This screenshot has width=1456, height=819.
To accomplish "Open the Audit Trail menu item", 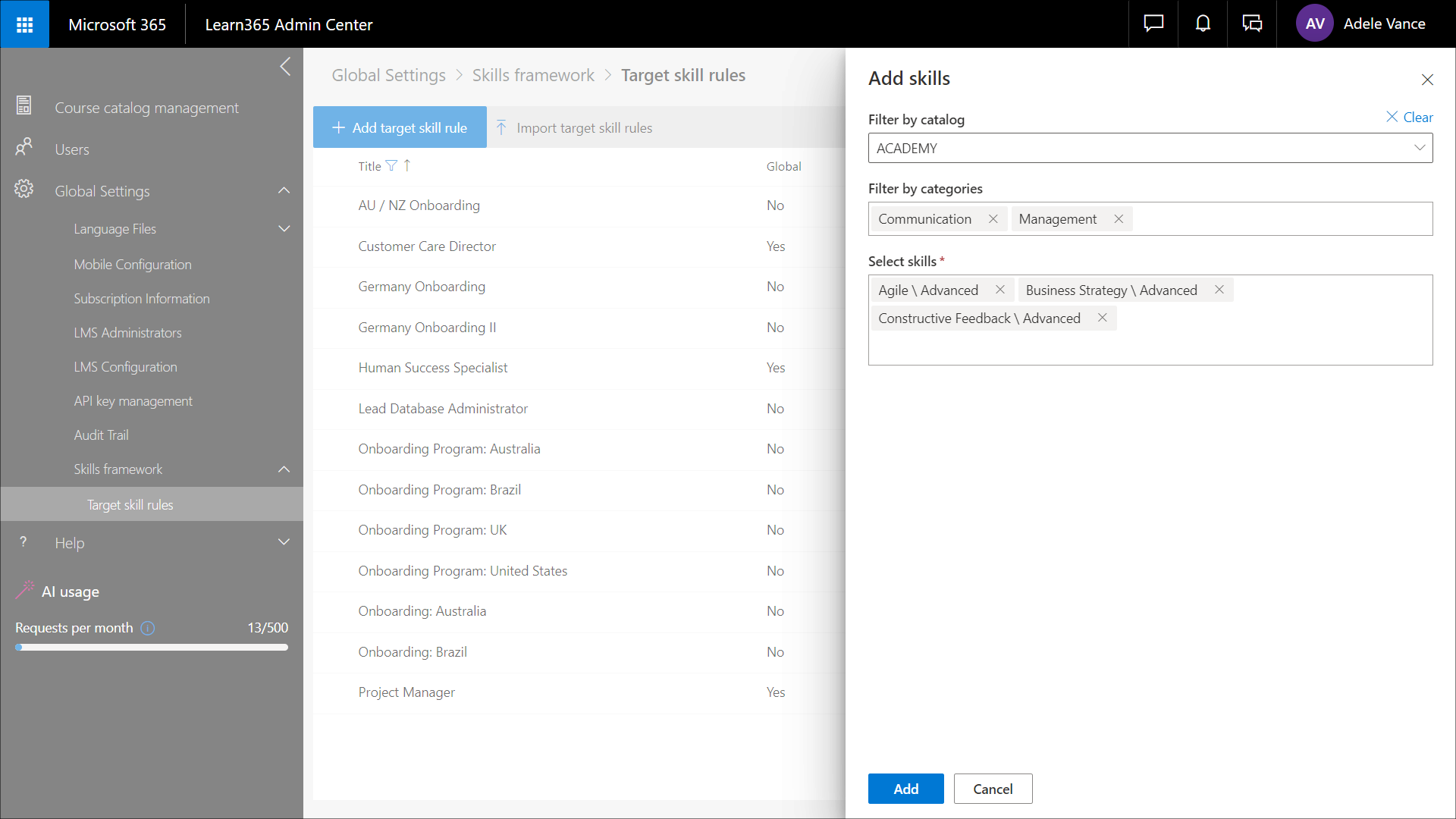I will [x=101, y=435].
